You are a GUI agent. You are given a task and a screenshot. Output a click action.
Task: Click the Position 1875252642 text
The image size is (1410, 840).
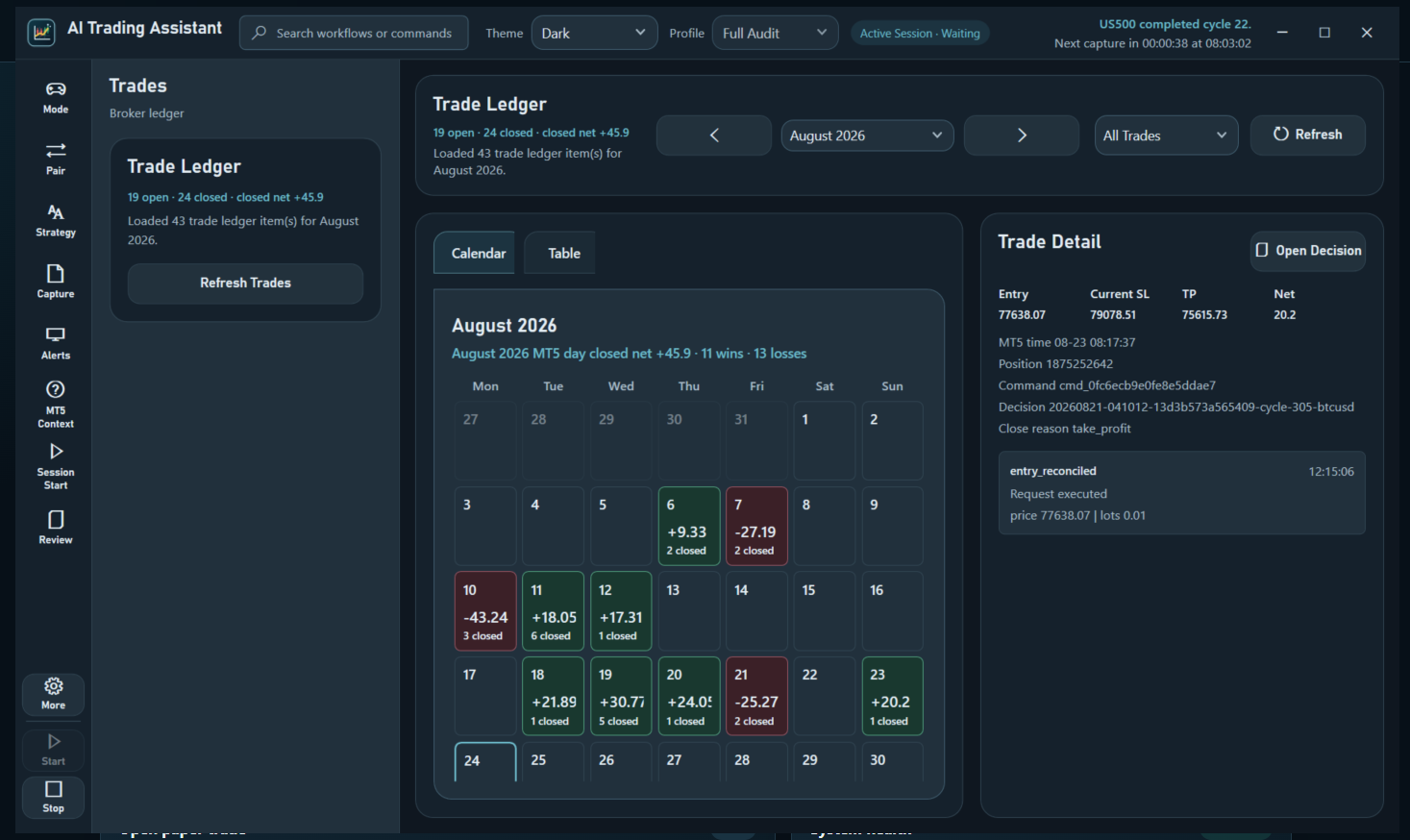[x=1055, y=364]
